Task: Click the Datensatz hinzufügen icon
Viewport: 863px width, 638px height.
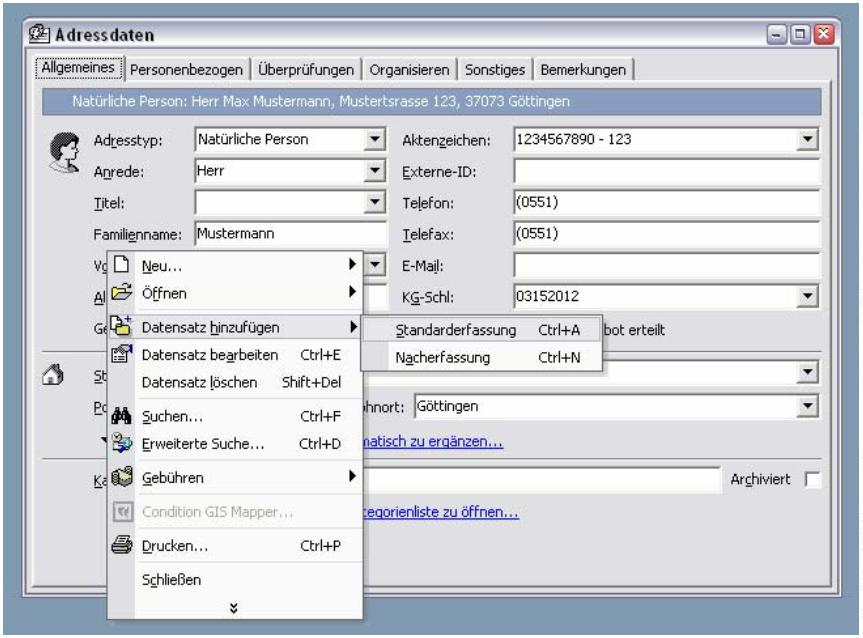Action: pos(123,326)
